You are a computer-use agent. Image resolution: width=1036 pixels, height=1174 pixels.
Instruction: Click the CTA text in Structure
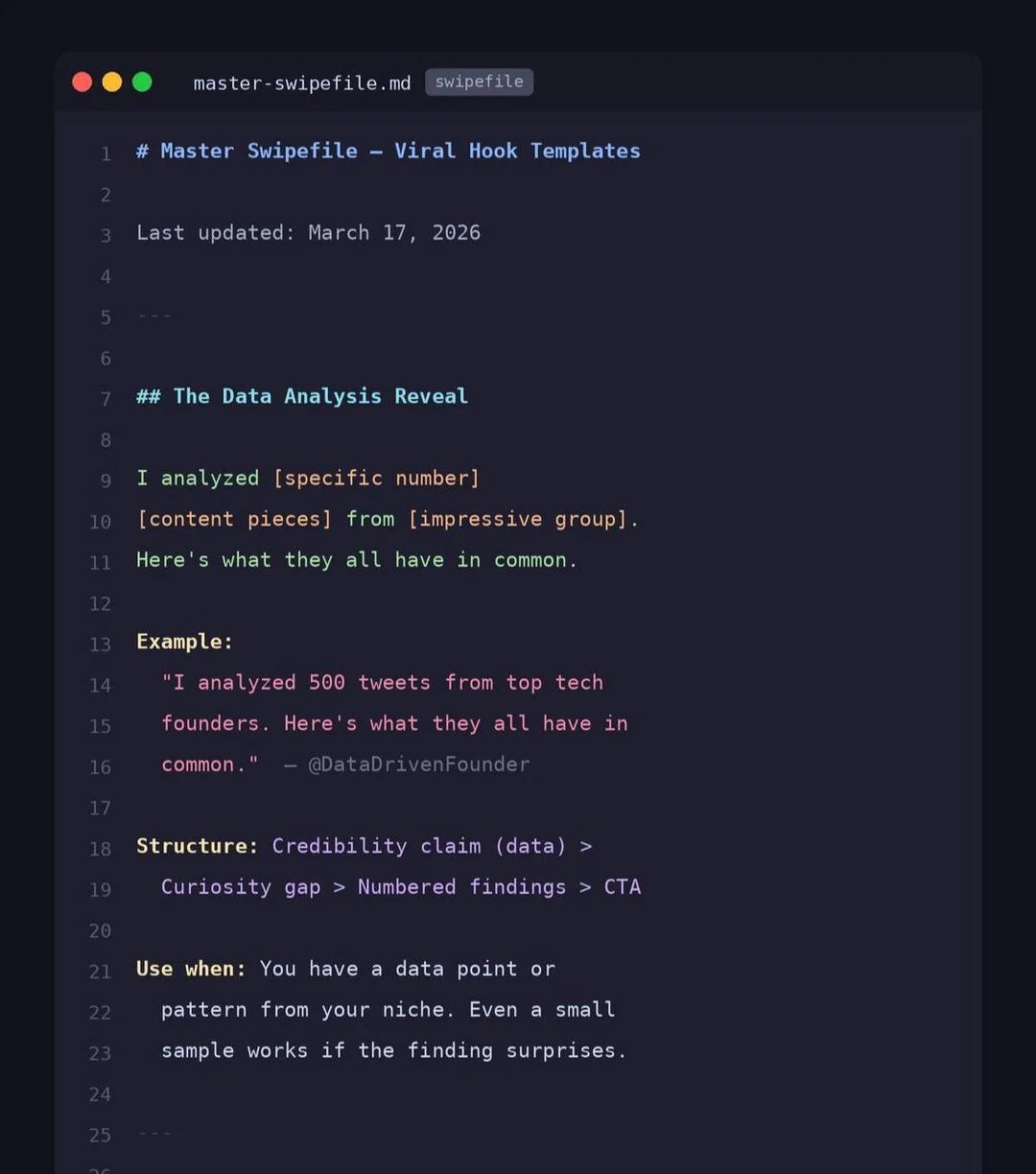622,887
